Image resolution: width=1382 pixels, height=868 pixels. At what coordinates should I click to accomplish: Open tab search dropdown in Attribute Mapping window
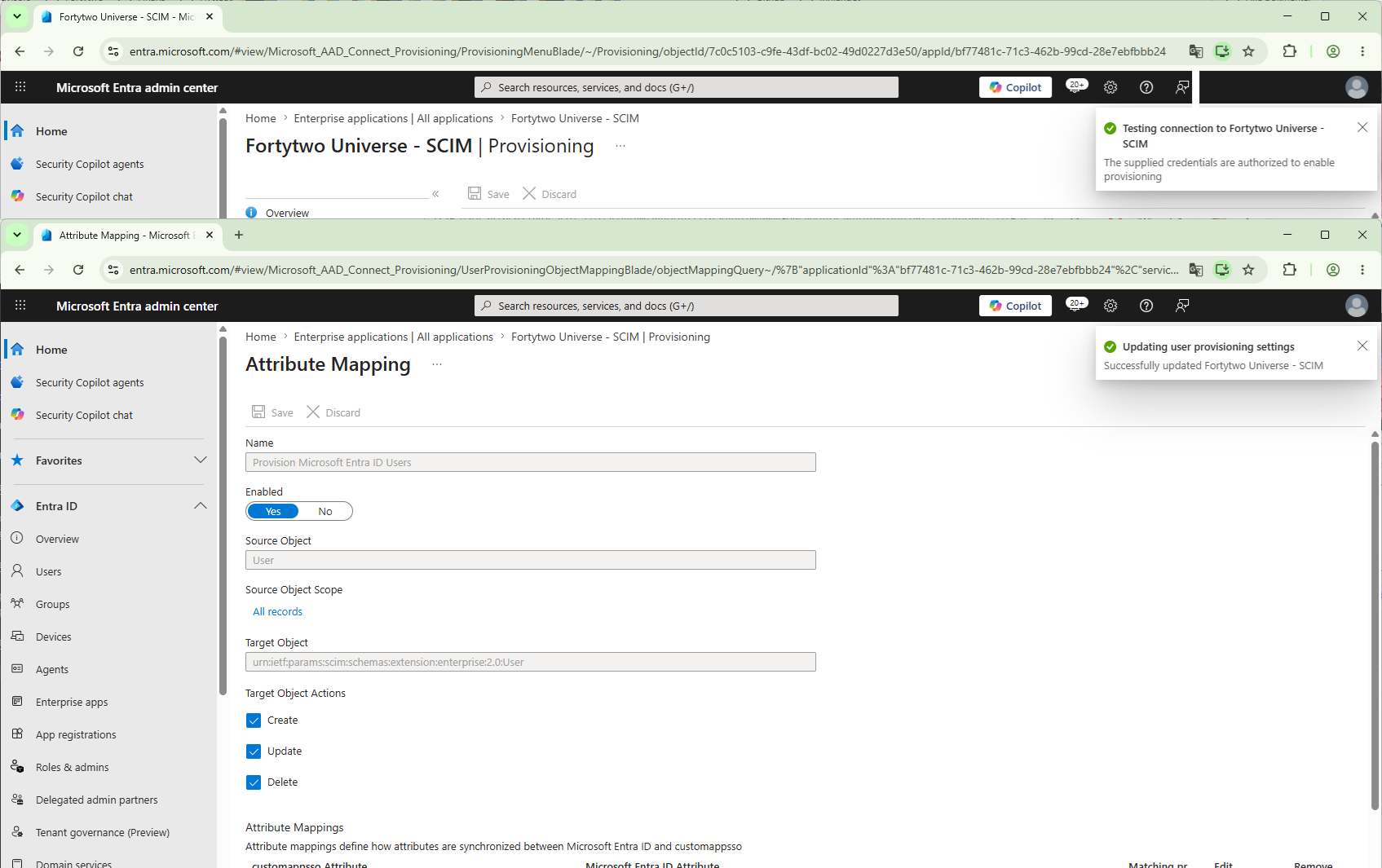(16, 235)
